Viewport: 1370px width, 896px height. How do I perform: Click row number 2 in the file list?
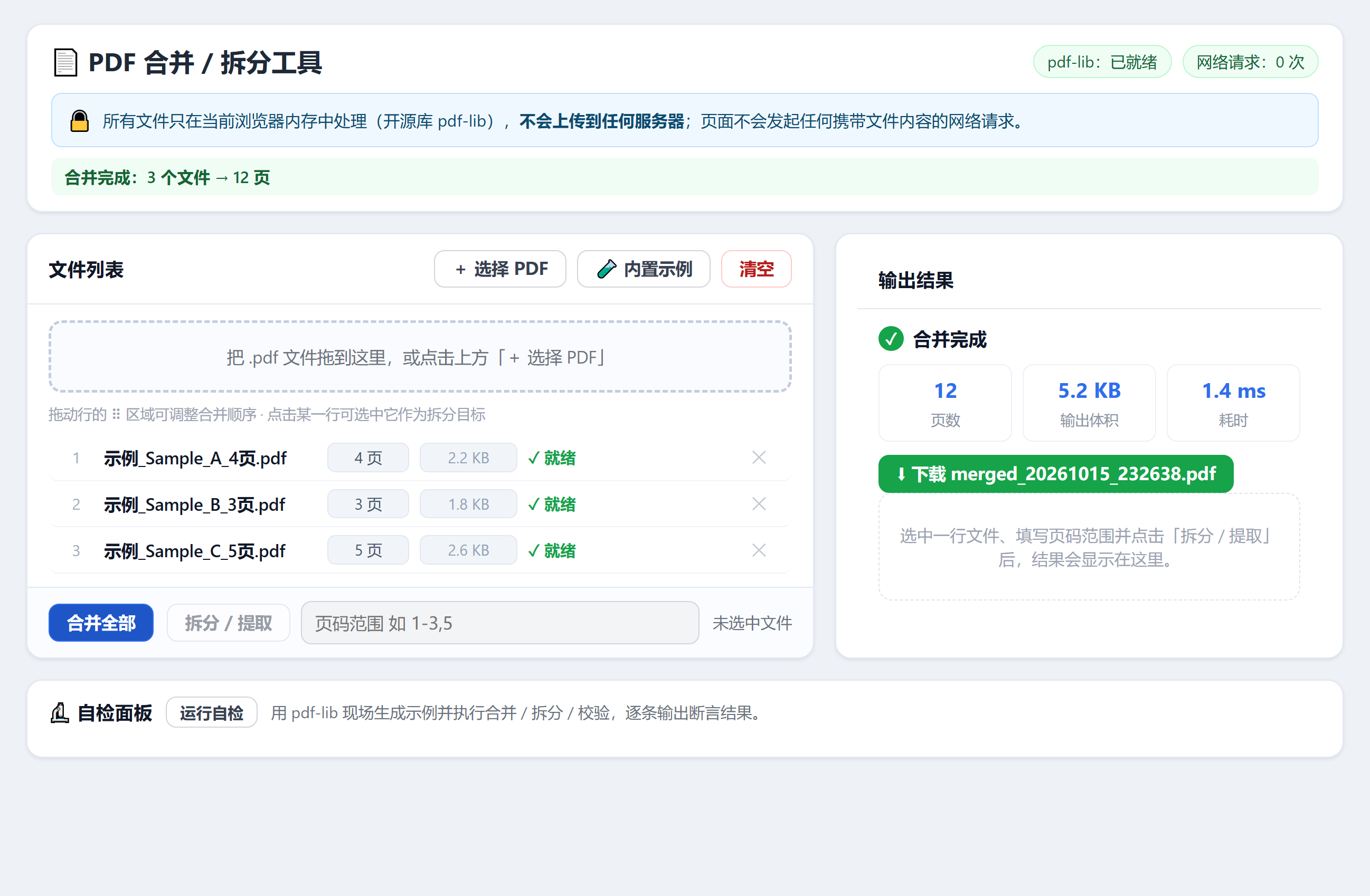point(76,504)
